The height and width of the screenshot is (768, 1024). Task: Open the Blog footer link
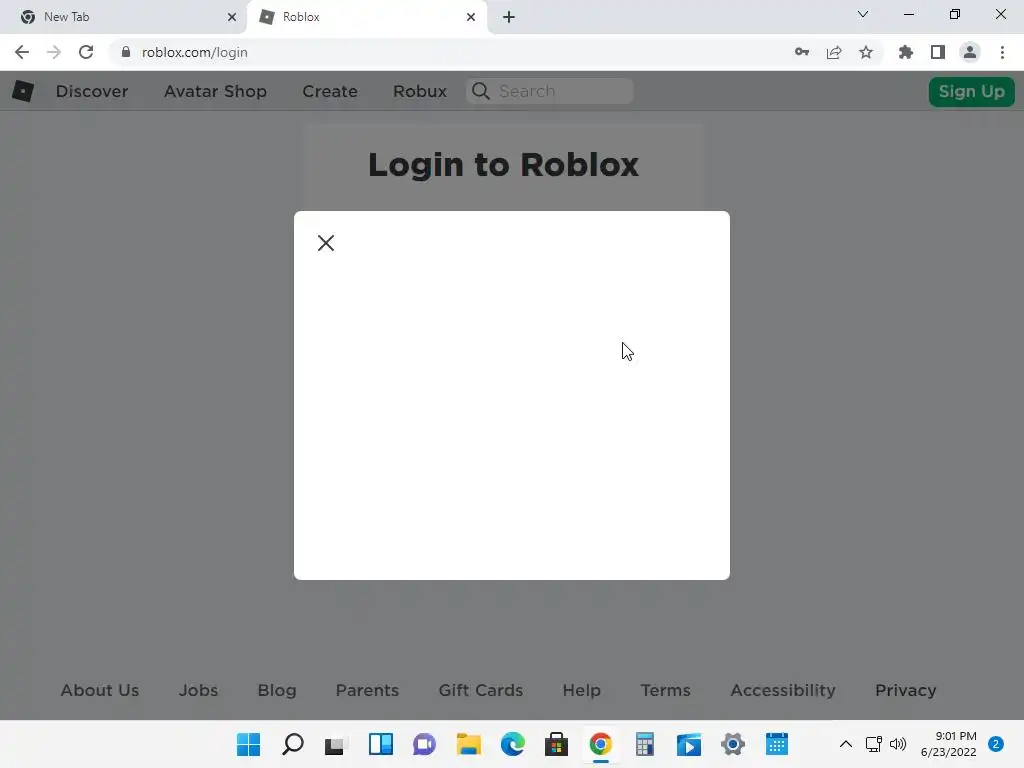coord(277,690)
